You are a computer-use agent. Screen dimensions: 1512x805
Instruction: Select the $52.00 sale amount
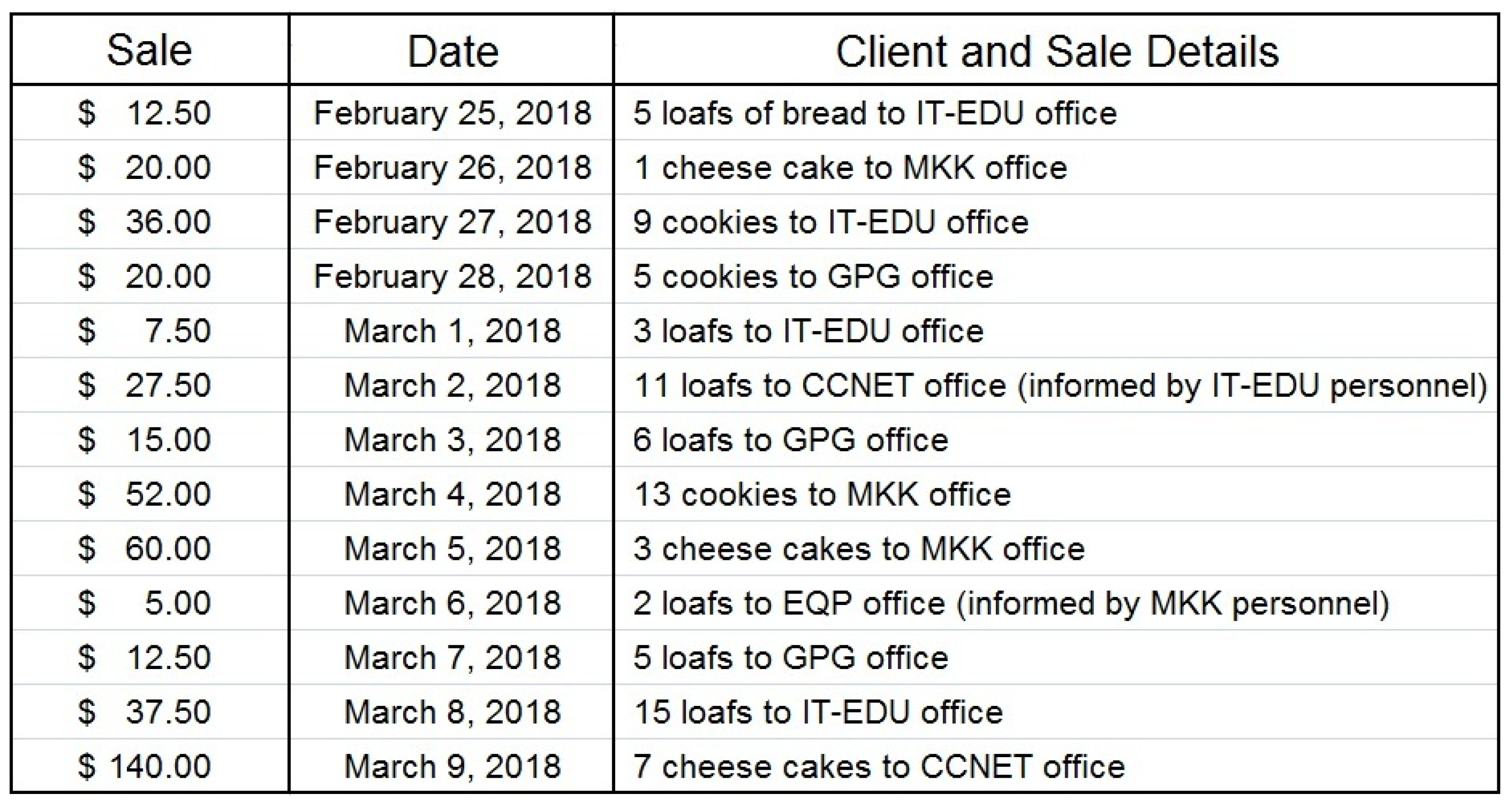coord(145,494)
